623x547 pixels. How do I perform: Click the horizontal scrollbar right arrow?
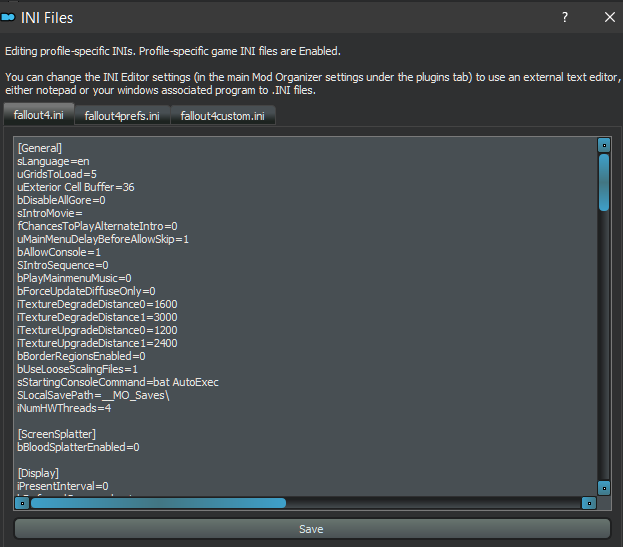point(589,503)
